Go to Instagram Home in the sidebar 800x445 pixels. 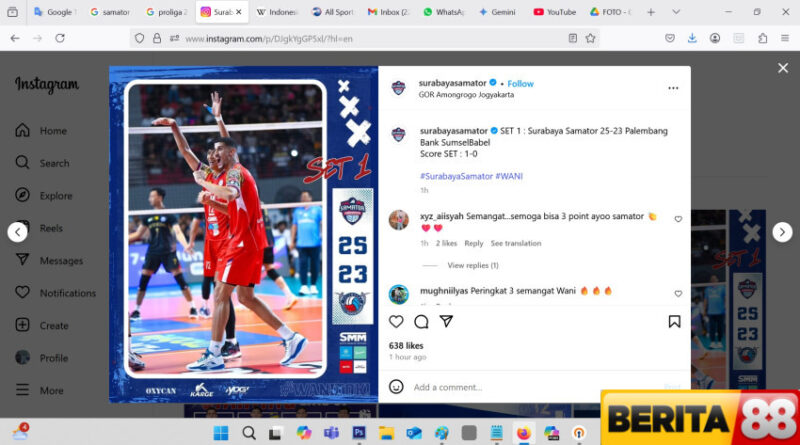(41, 131)
